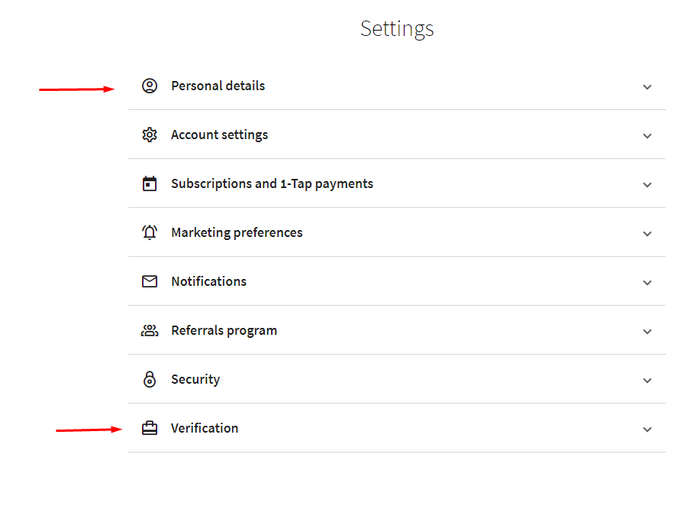Click the Account settings gear icon
Screen dimensions: 700x506
150,135
